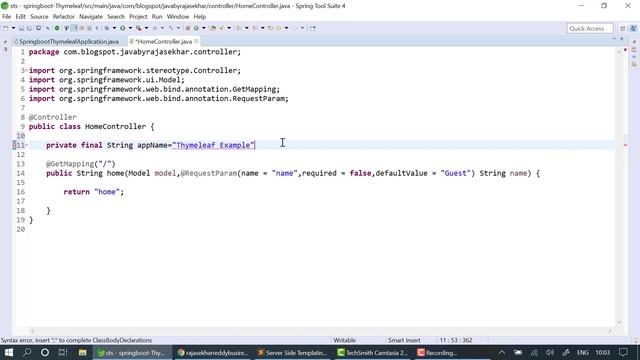Click the Open Type toolbar icon

point(213,28)
